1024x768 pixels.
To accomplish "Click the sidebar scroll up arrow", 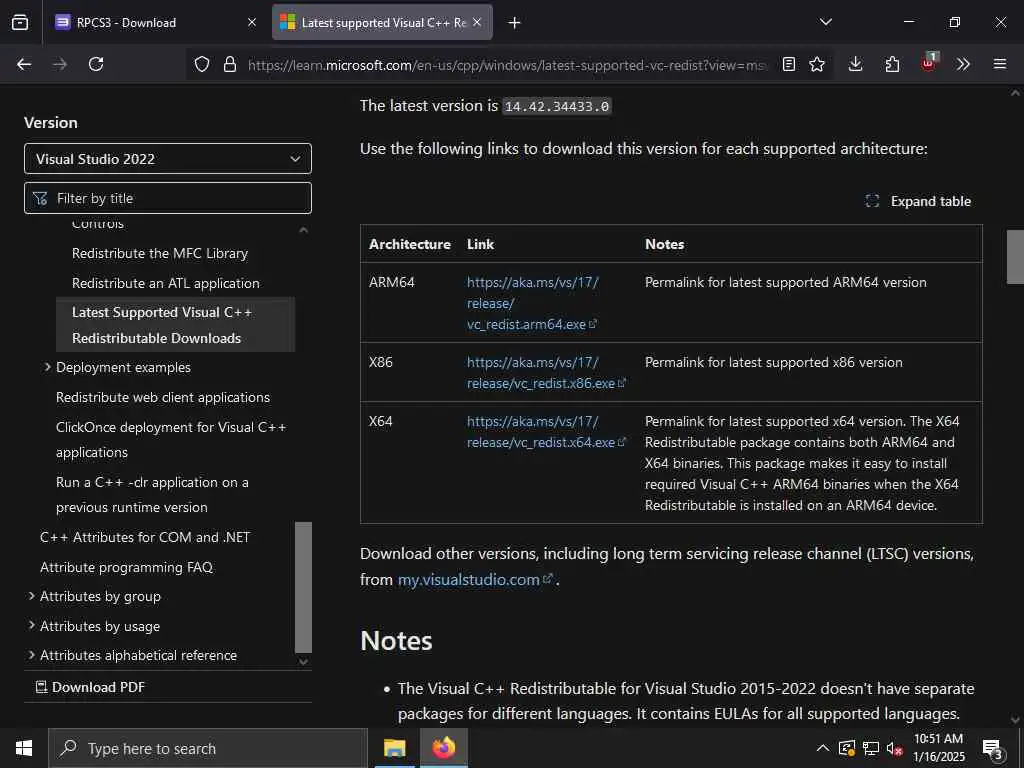I will (x=304, y=230).
